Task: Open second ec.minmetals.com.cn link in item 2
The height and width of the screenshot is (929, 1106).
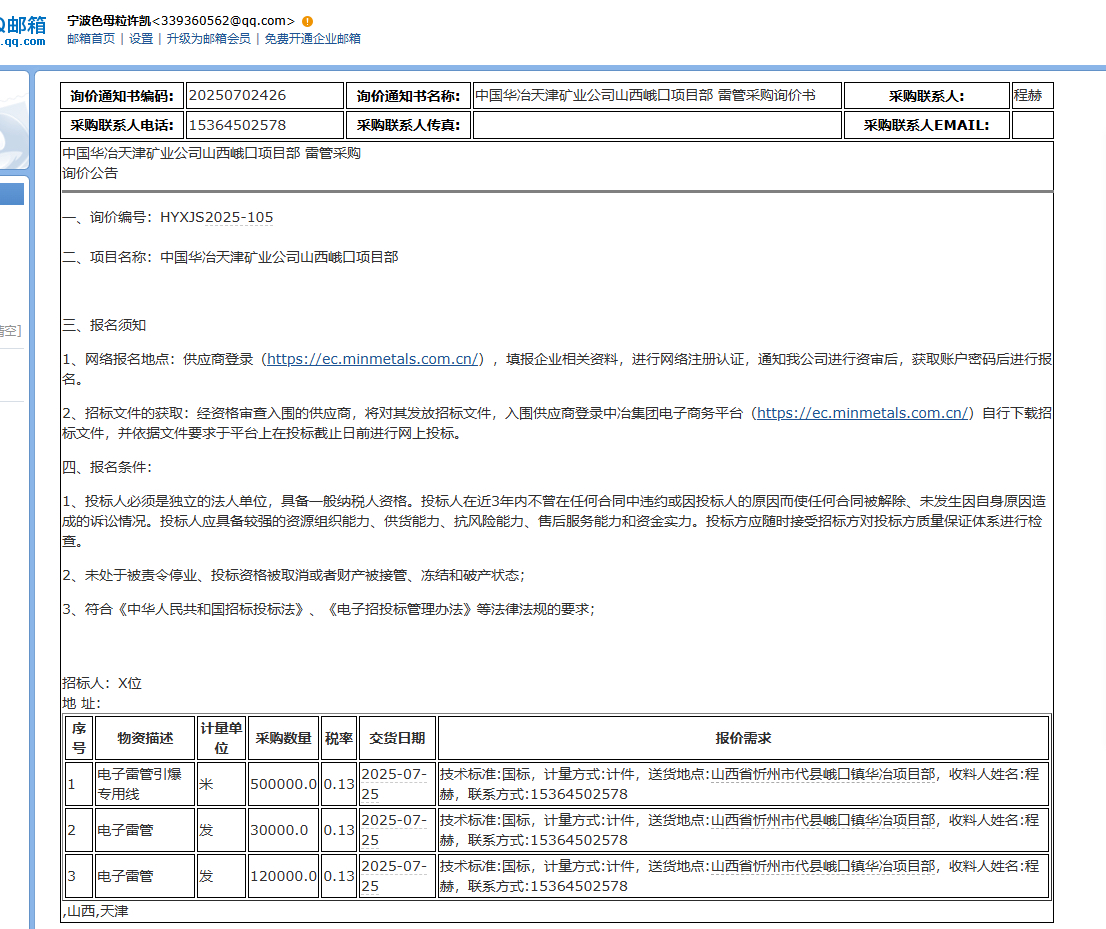Action: click(863, 413)
